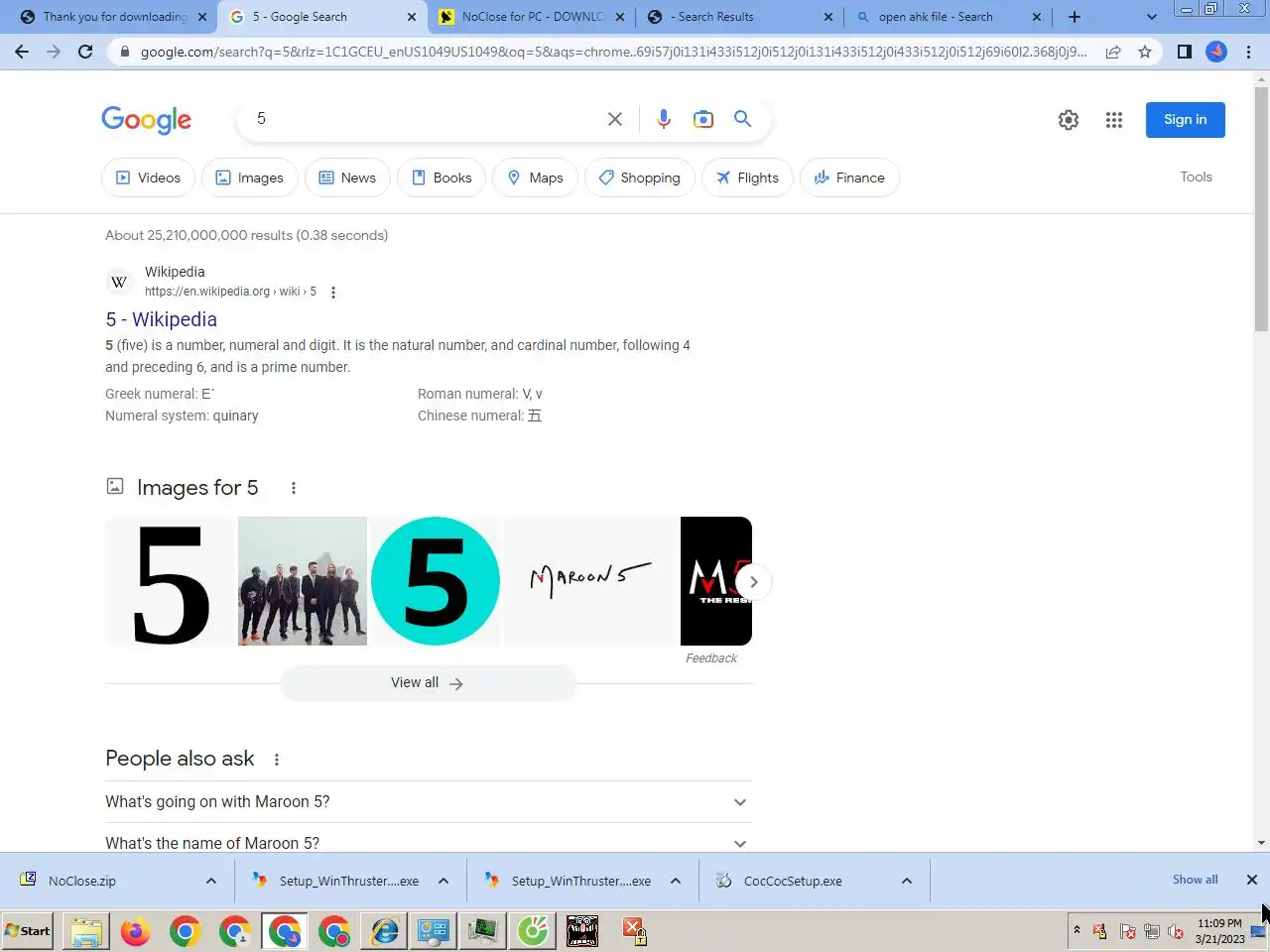Filter results by Maps
Viewport: 1270px width, 952px height.
point(535,178)
